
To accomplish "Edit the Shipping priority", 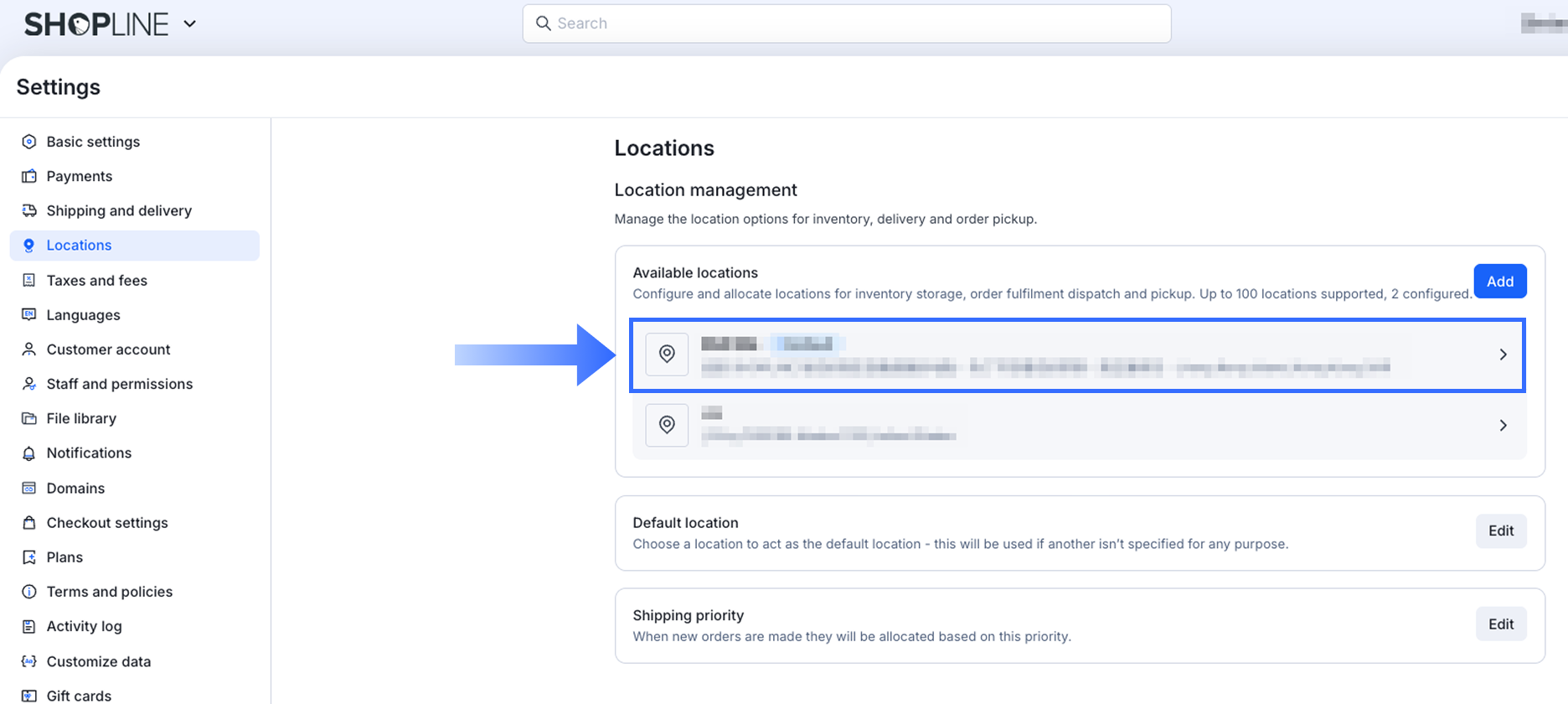I will pos(1500,624).
